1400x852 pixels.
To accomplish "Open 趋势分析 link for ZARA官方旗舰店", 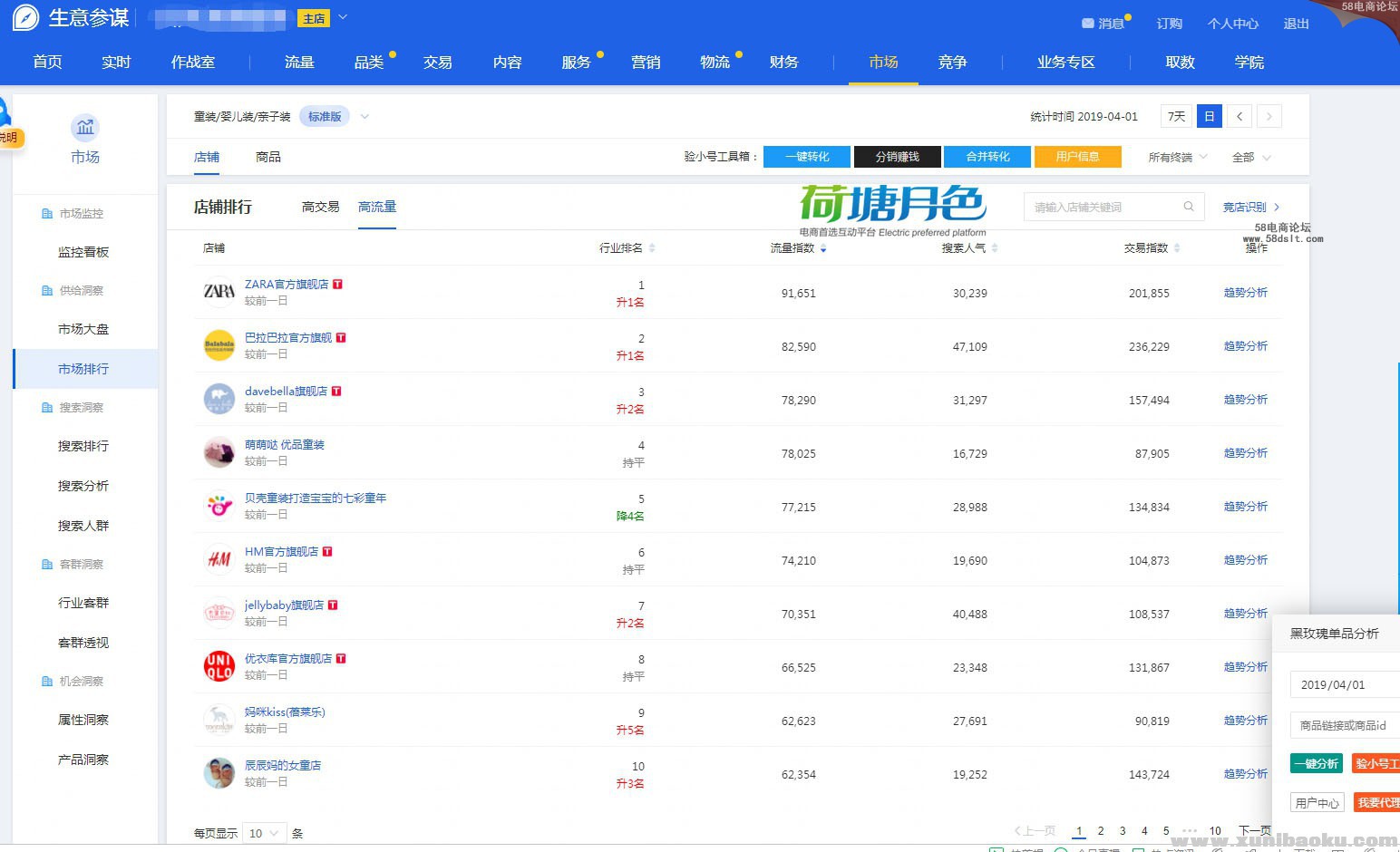I will 1245,293.
